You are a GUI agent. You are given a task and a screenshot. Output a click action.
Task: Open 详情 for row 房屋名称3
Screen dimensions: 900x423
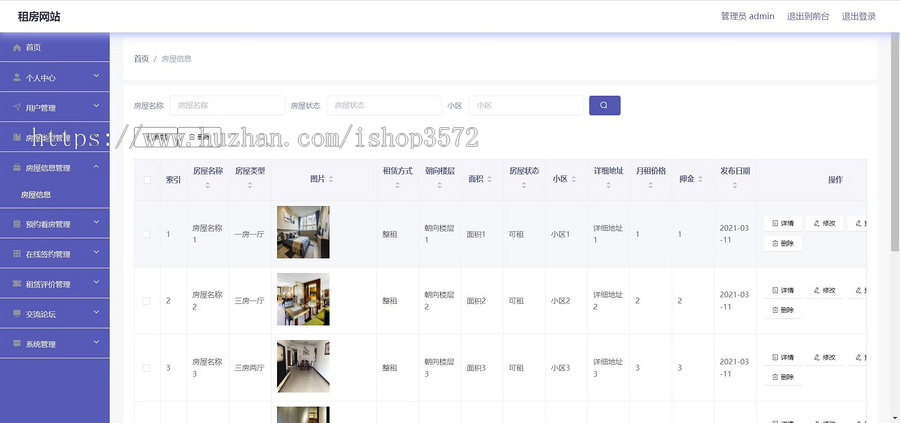783,357
